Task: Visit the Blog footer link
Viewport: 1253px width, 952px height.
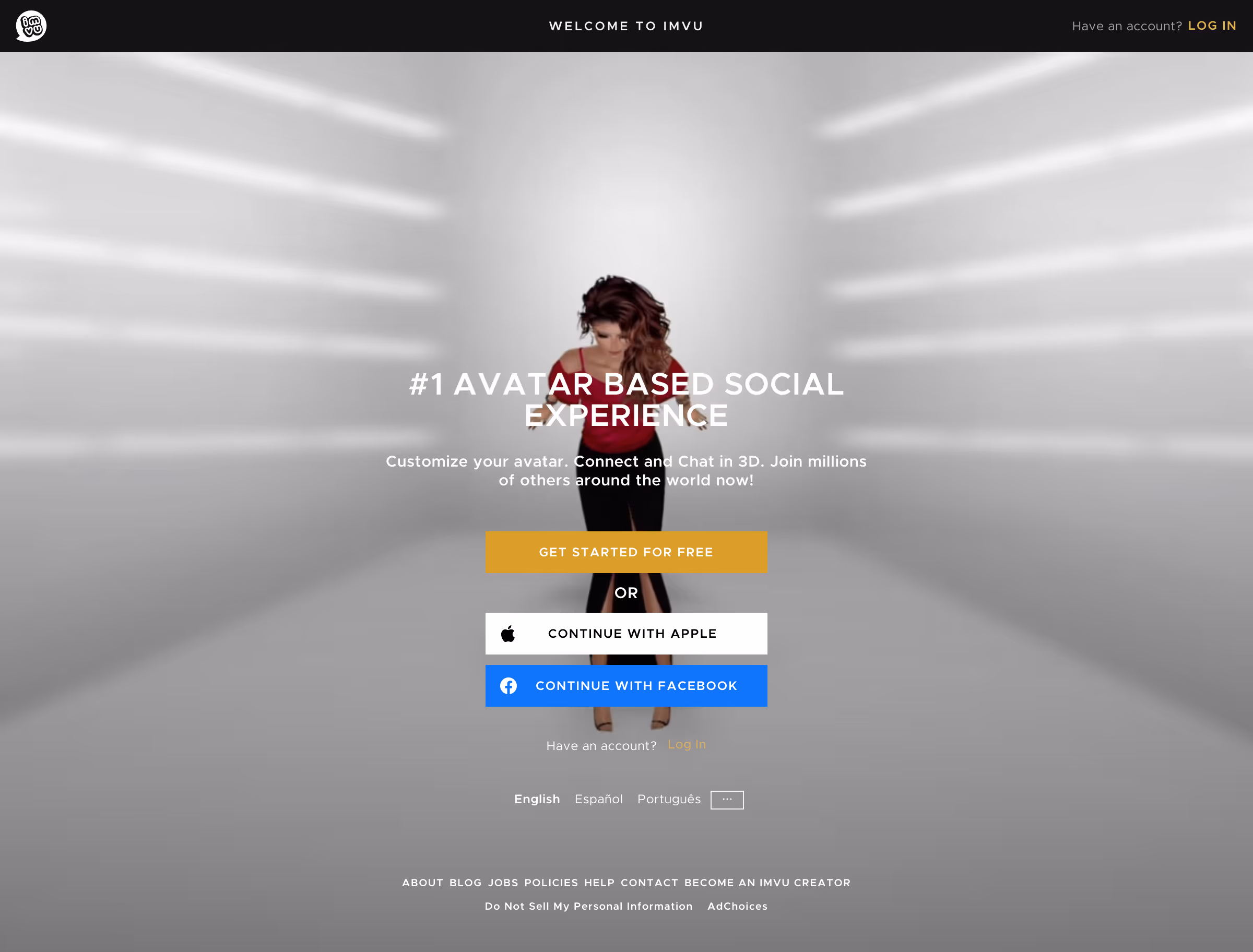Action: tap(465, 883)
